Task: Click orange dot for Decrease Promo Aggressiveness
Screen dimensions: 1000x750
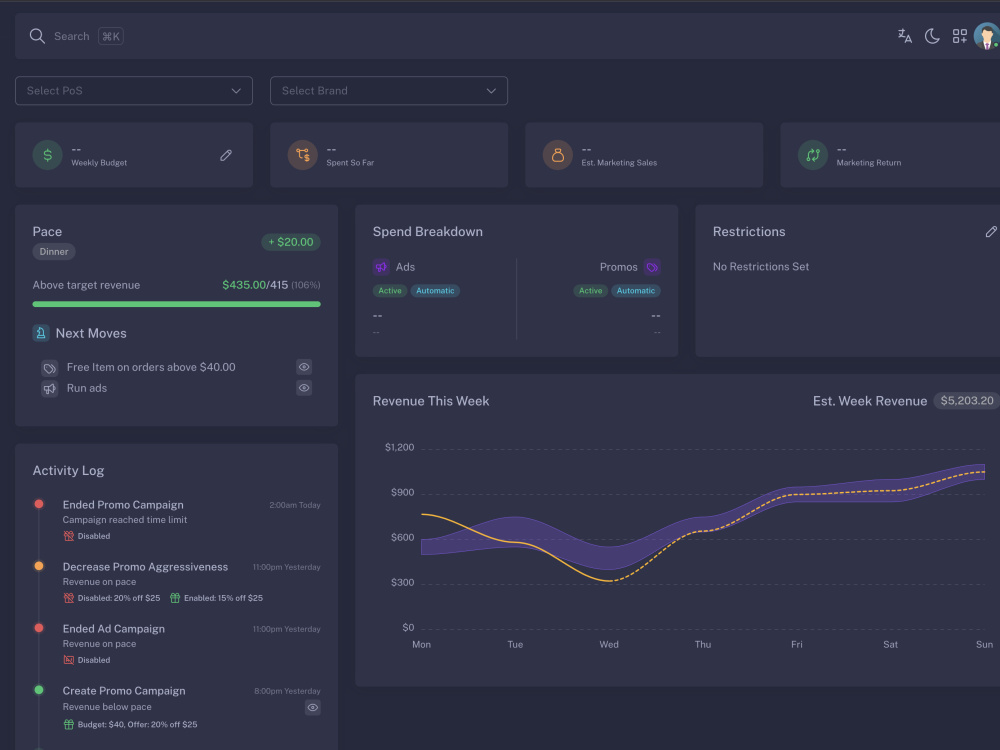Action: [39, 566]
